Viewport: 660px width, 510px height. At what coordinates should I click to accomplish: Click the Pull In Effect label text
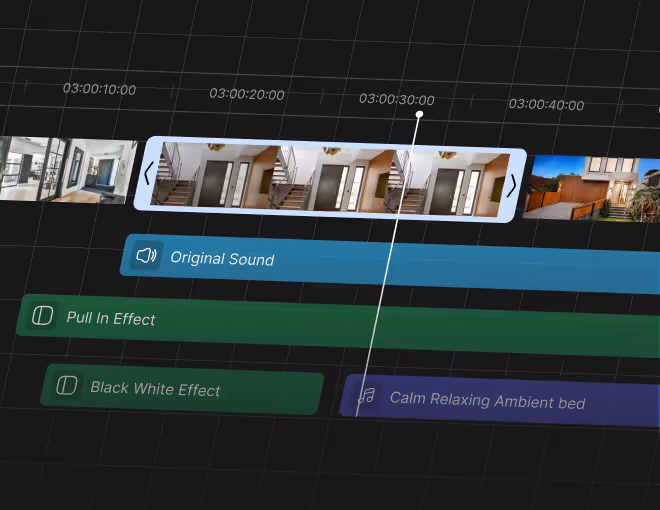(x=111, y=318)
